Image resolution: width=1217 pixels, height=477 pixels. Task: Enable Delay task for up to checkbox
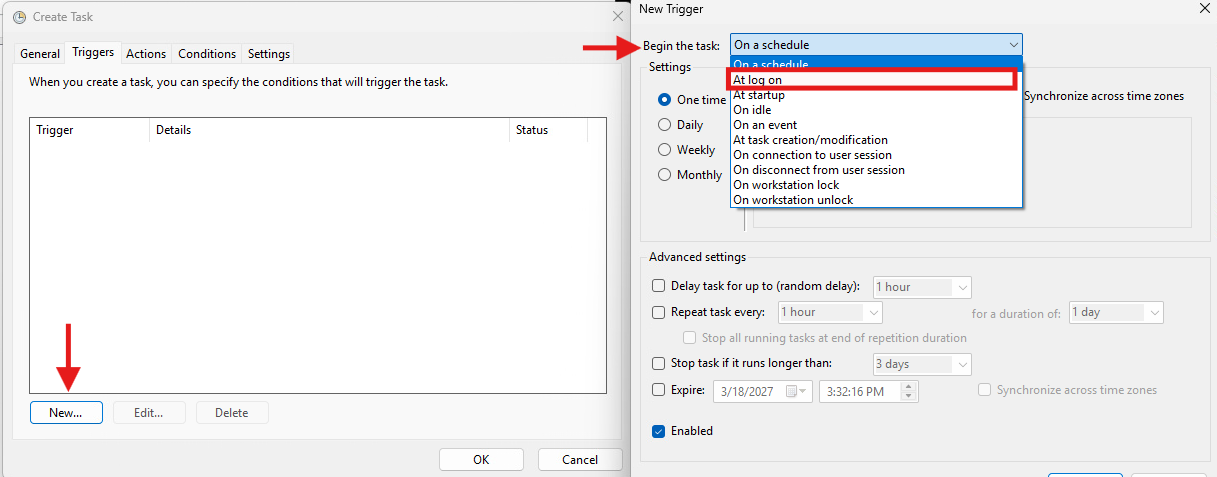coord(658,287)
